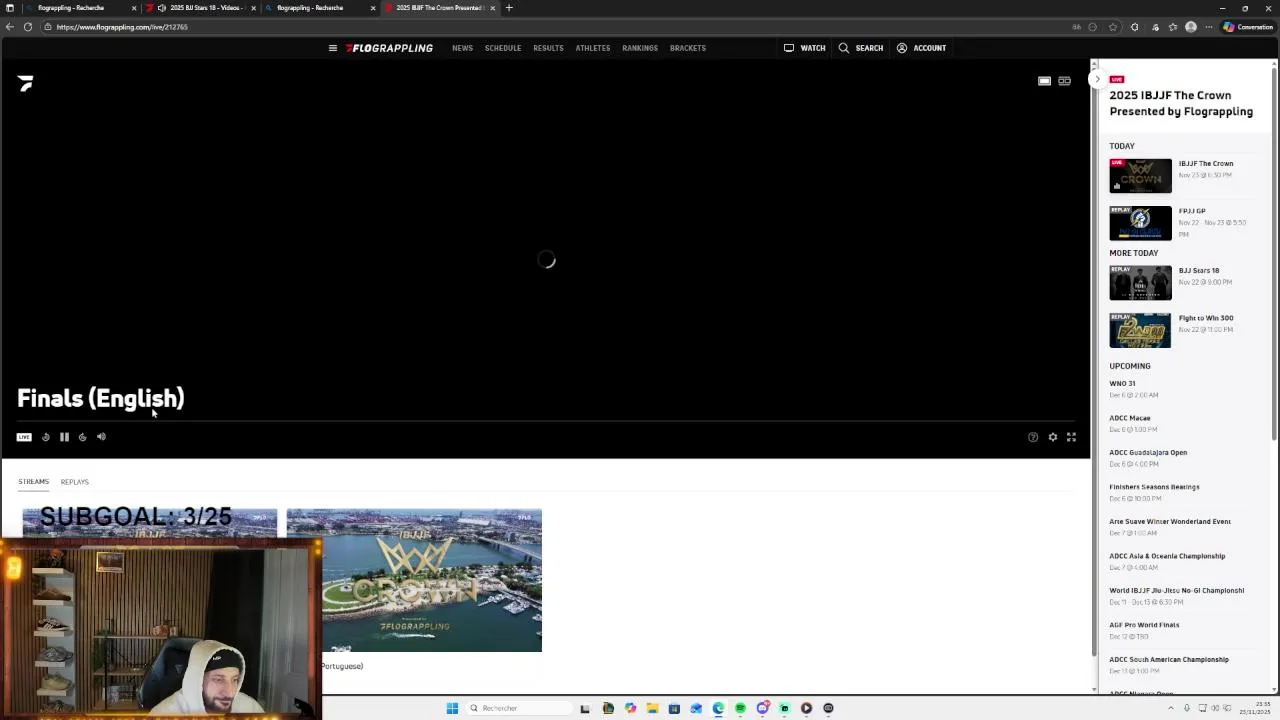The height and width of the screenshot is (720, 1280).
Task: Open Windows Start menu
Action: tap(452, 708)
